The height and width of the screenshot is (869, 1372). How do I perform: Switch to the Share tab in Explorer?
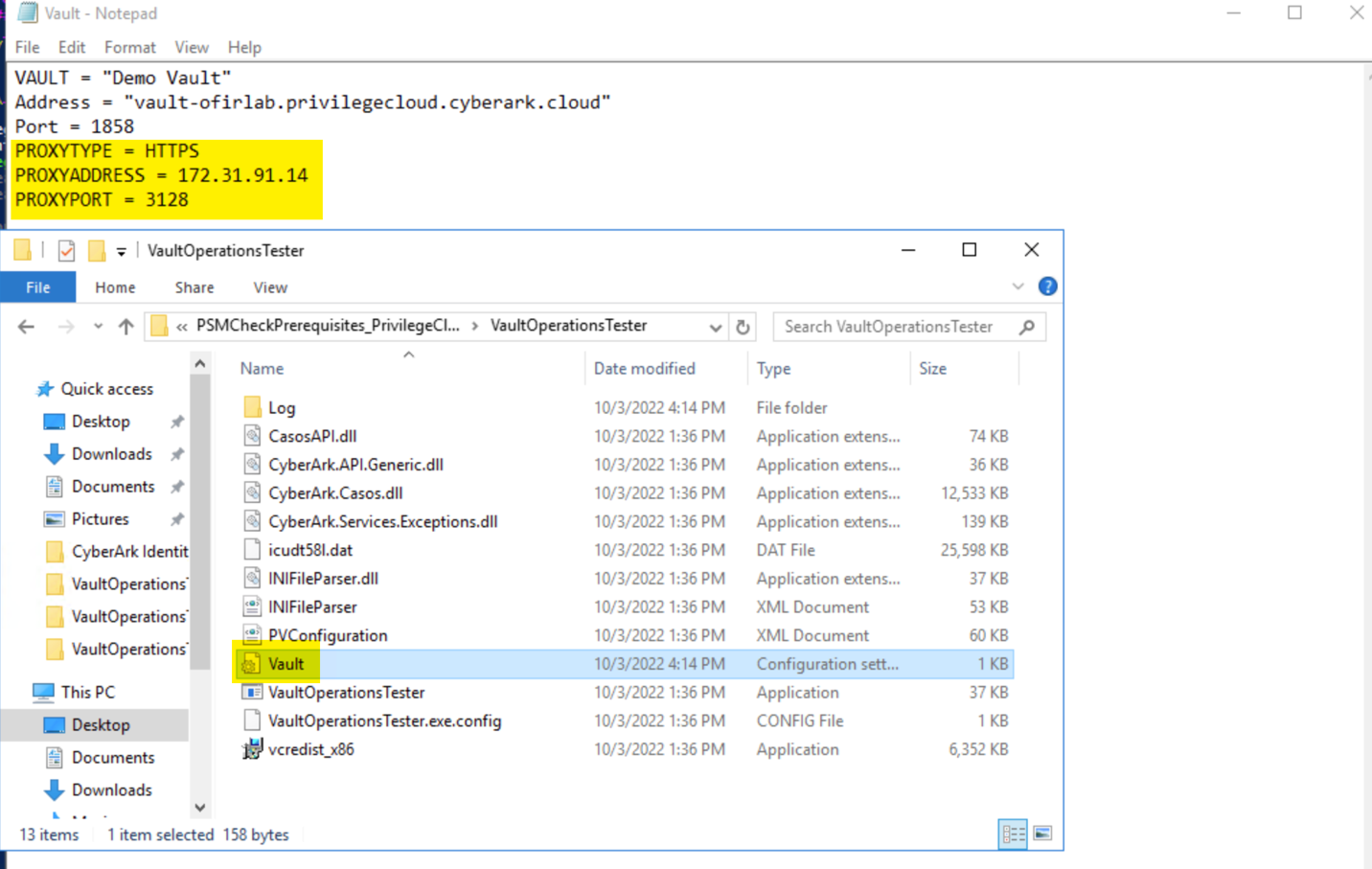click(x=194, y=286)
